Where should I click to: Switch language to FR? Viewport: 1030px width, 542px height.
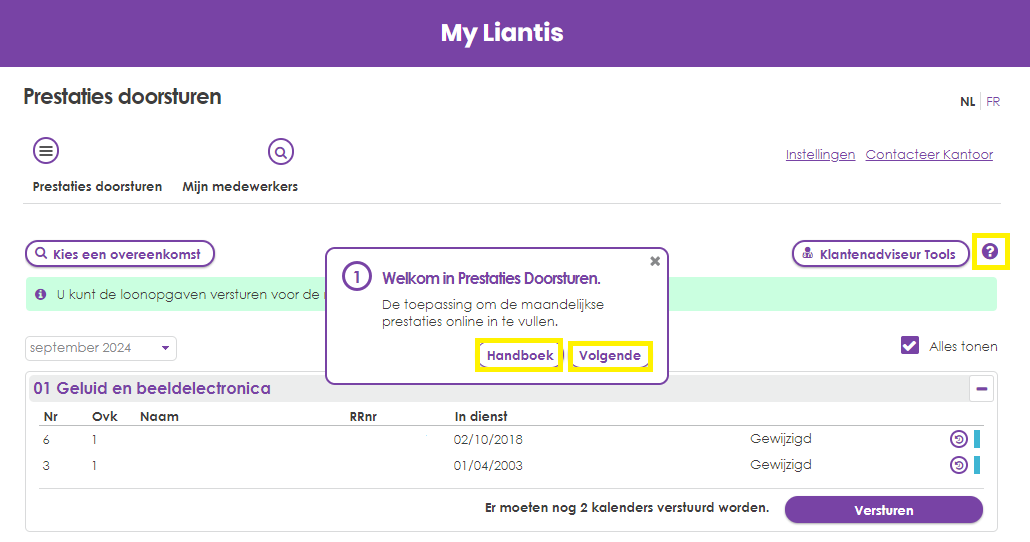point(993,102)
